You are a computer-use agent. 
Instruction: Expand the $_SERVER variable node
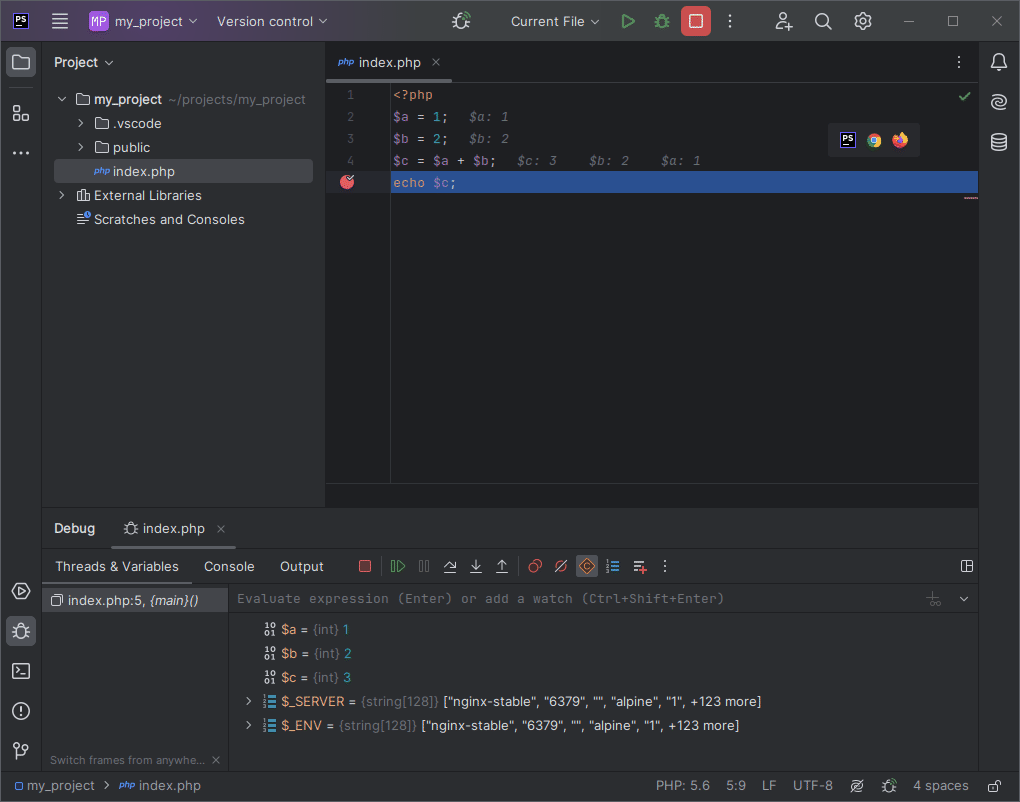(x=249, y=701)
